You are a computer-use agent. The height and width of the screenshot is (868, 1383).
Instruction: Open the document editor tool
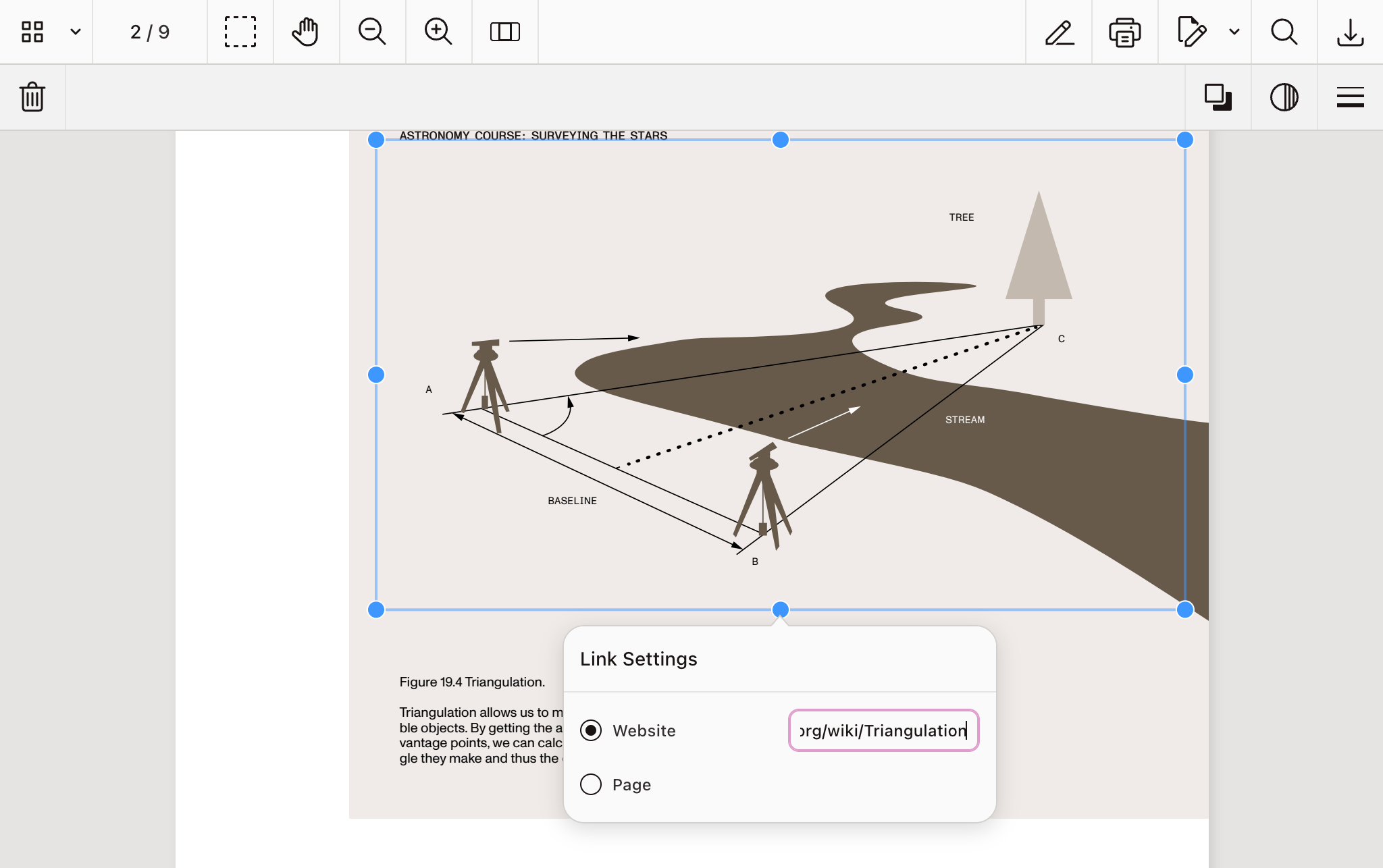(x=1191, y=32)
